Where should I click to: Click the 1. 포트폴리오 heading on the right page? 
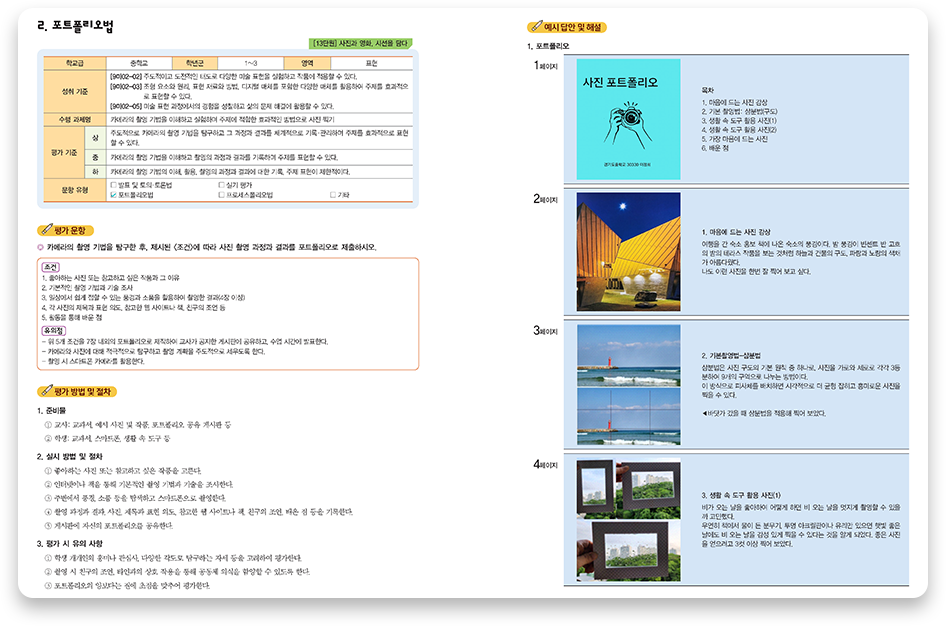pos(548,46)
